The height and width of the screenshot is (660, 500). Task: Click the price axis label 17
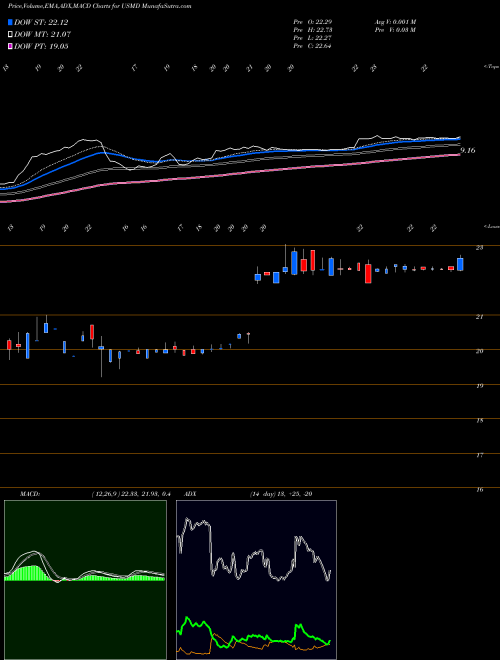[x=479, y=455]
